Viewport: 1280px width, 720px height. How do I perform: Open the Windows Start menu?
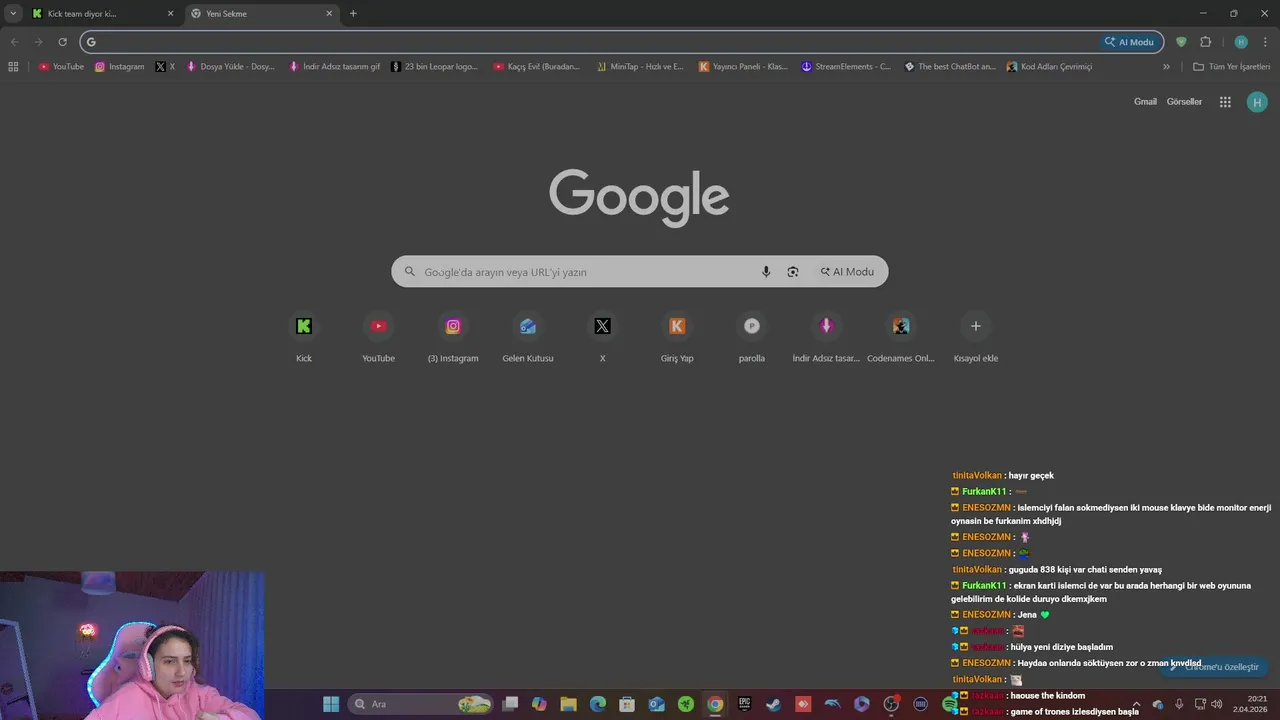tap(331, 704)
